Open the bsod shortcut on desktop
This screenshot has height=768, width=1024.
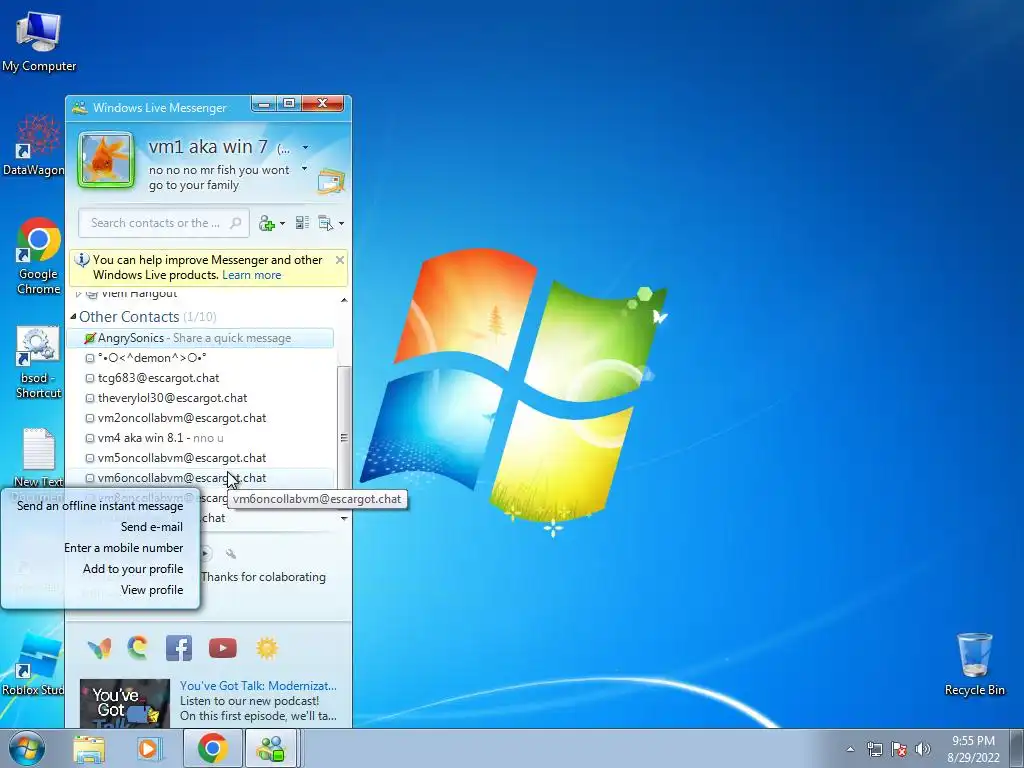tap(38, 363)
